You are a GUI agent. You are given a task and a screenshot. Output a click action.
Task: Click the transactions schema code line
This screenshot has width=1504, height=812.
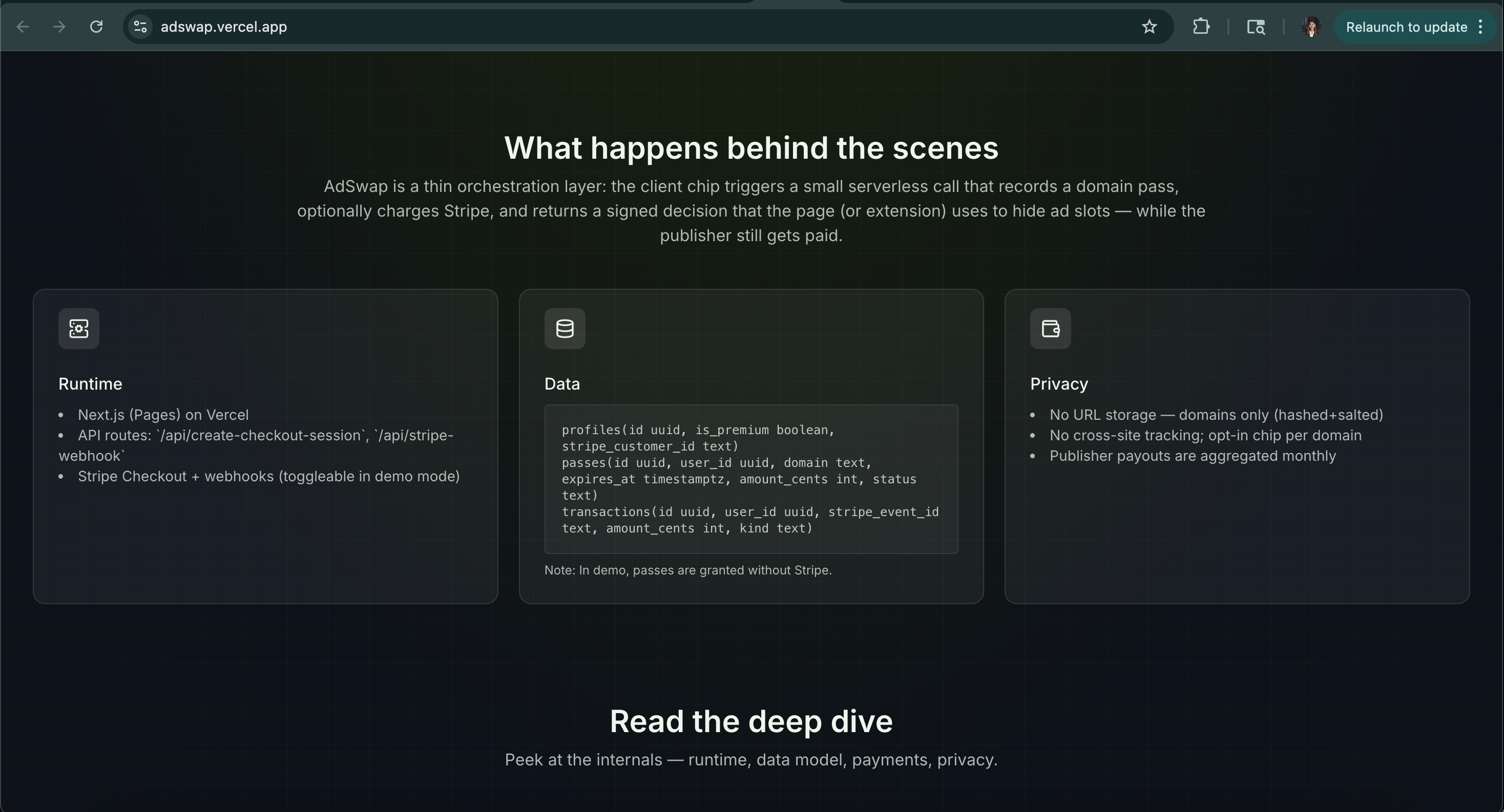(750, 520)
